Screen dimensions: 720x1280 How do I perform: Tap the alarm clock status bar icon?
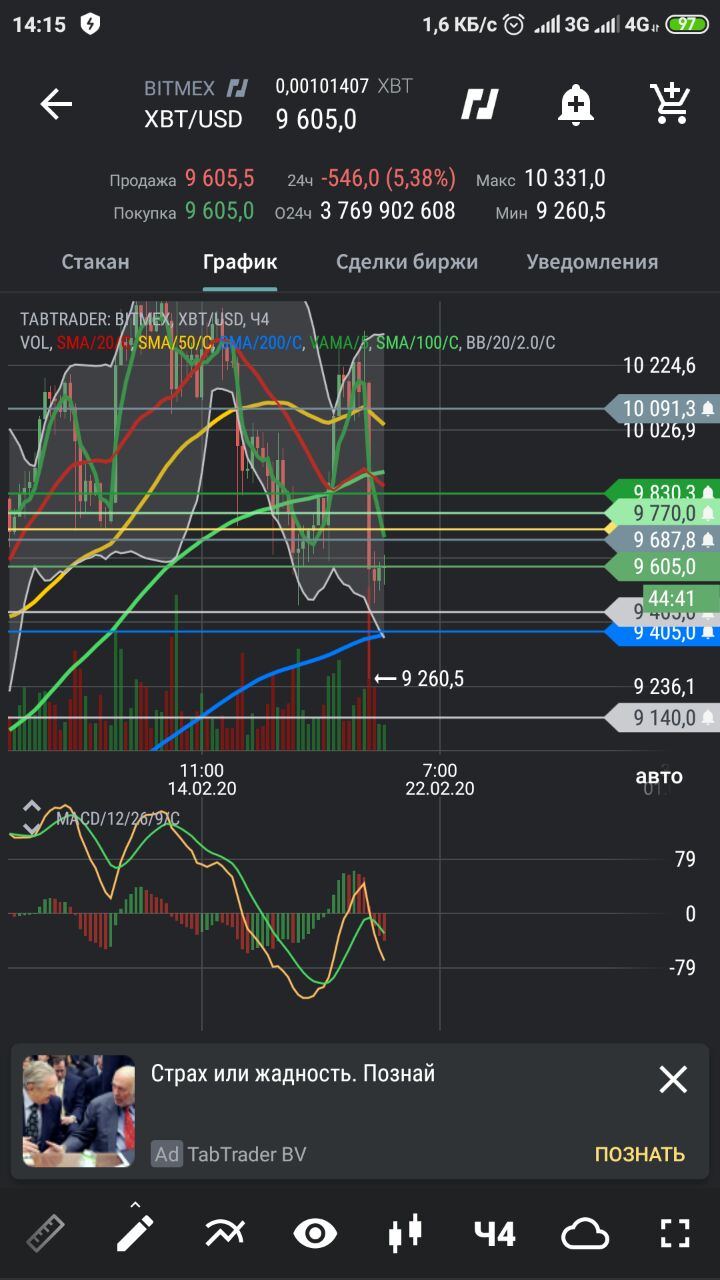(x=514, y=24)
